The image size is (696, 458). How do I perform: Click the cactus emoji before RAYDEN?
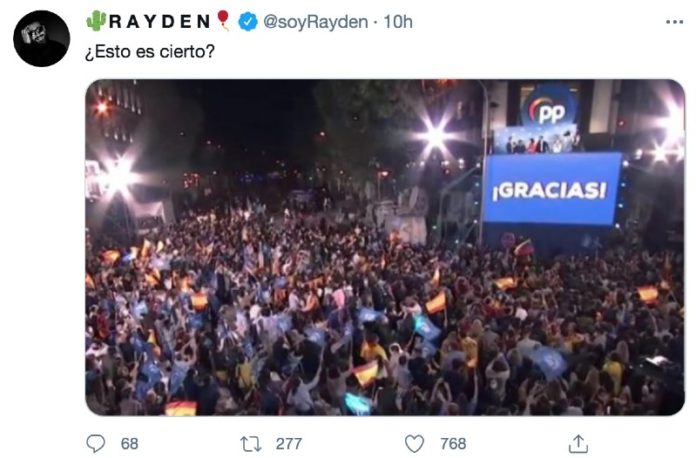coord(96,21)
